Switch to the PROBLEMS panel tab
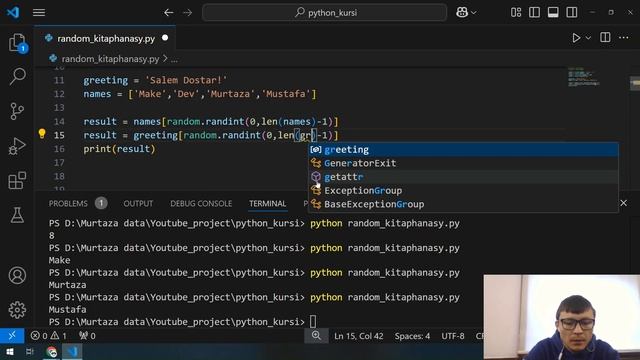Screen dimensions: 640x360 68,203
